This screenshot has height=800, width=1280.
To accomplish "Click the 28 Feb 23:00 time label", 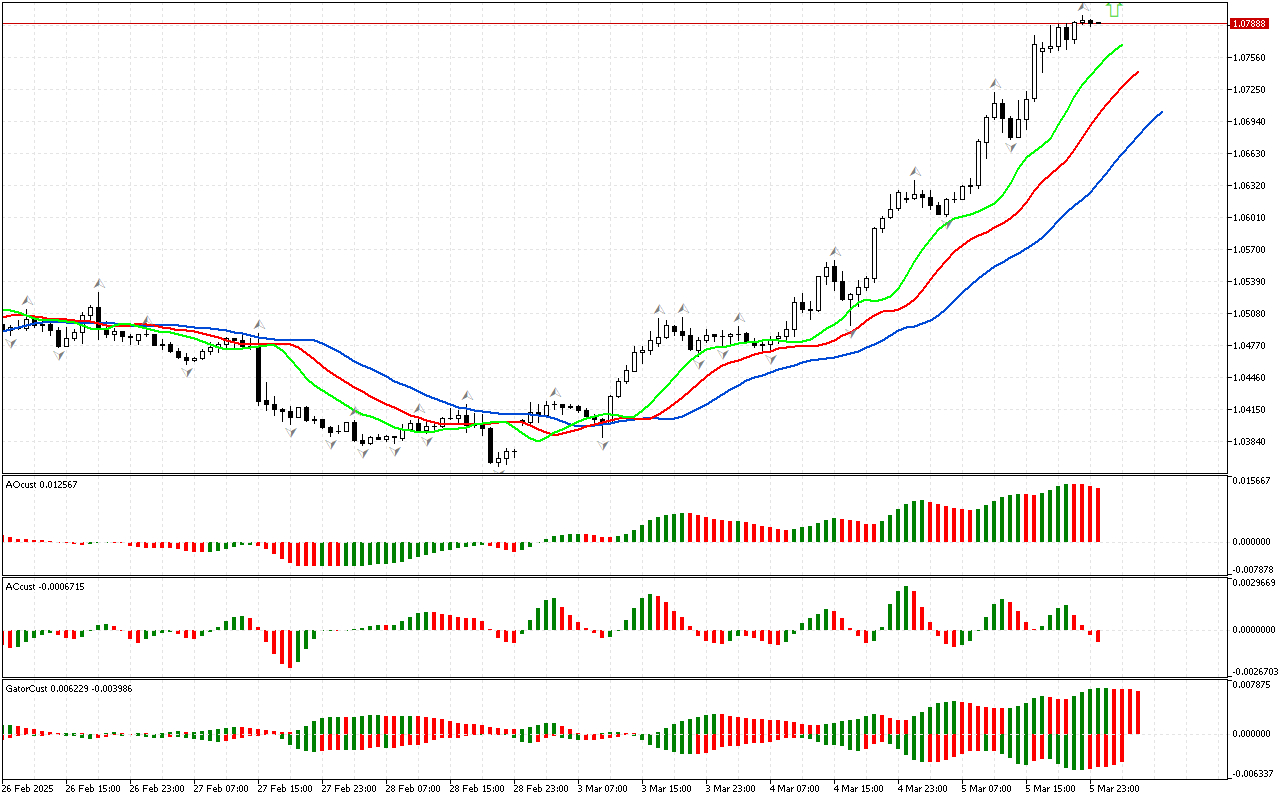I will pos(541,789).
